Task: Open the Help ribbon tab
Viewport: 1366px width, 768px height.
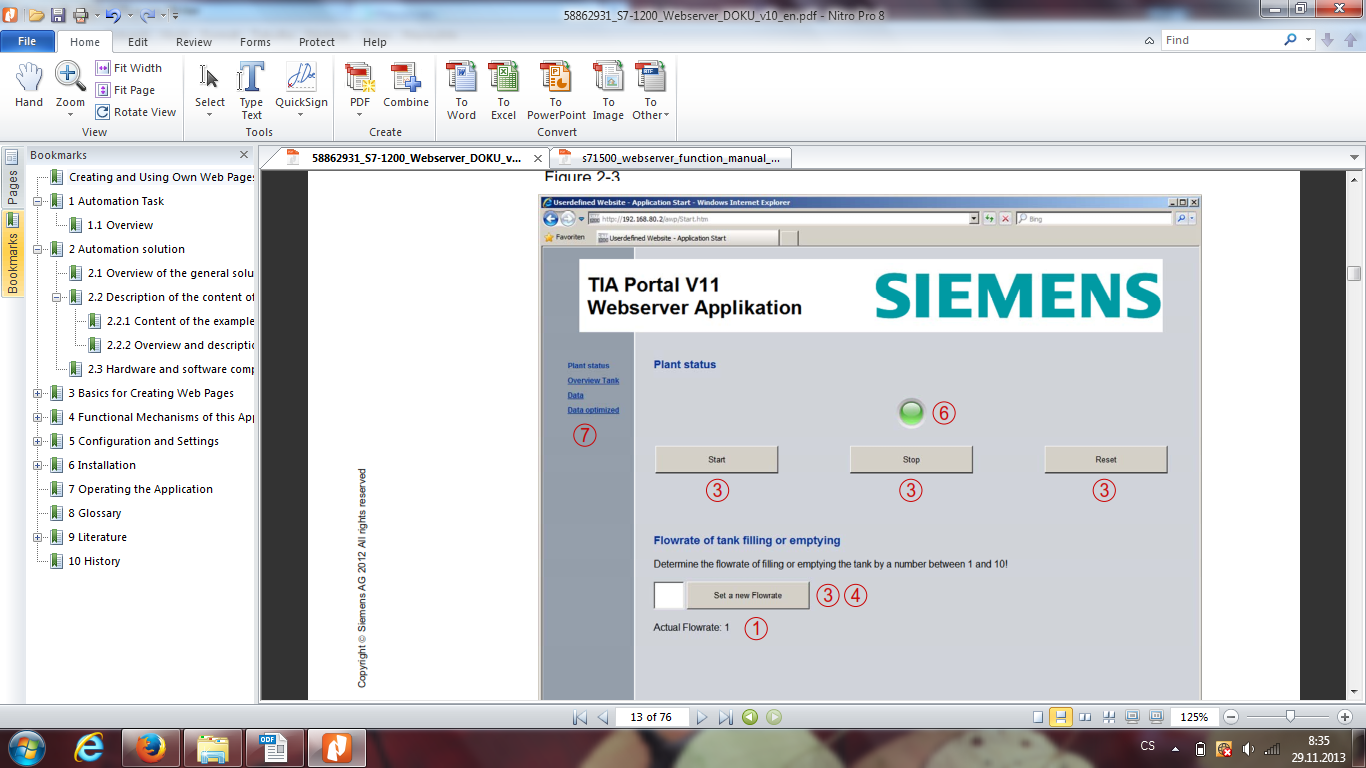Action: pyautogui.click(x=375, y=42)
